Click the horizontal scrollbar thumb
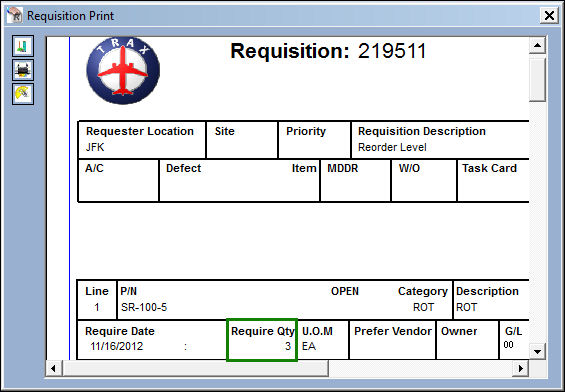 [x=195, y=368]
